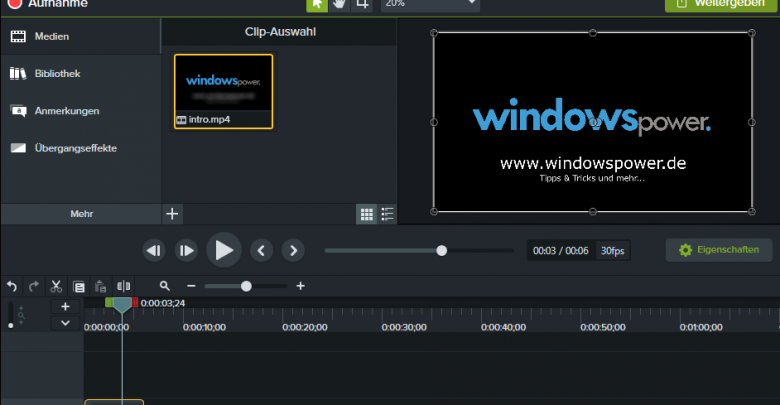Click the green selection start handle
Viewport: 780px width, 405px height.
[x=109, y=302]
